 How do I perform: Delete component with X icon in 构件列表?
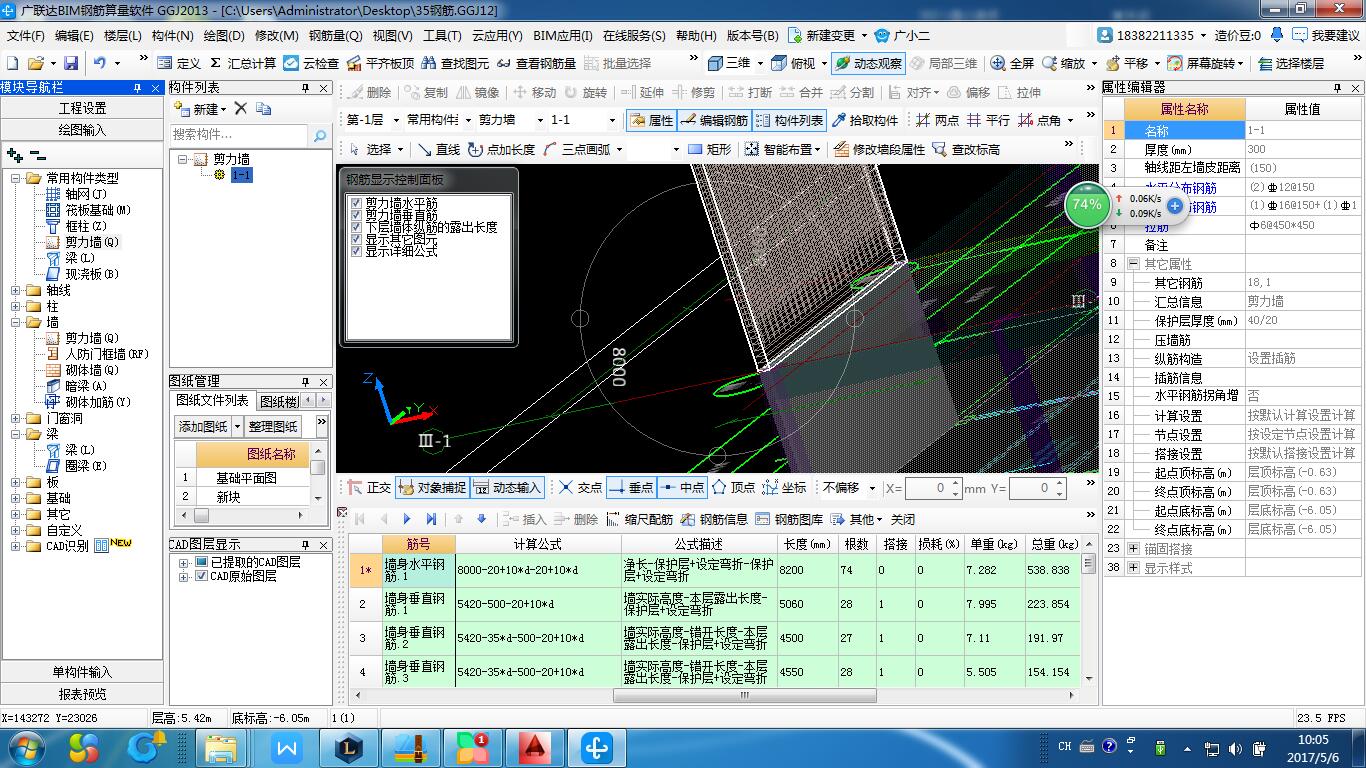pyautogui.click(x=240, y=108)
